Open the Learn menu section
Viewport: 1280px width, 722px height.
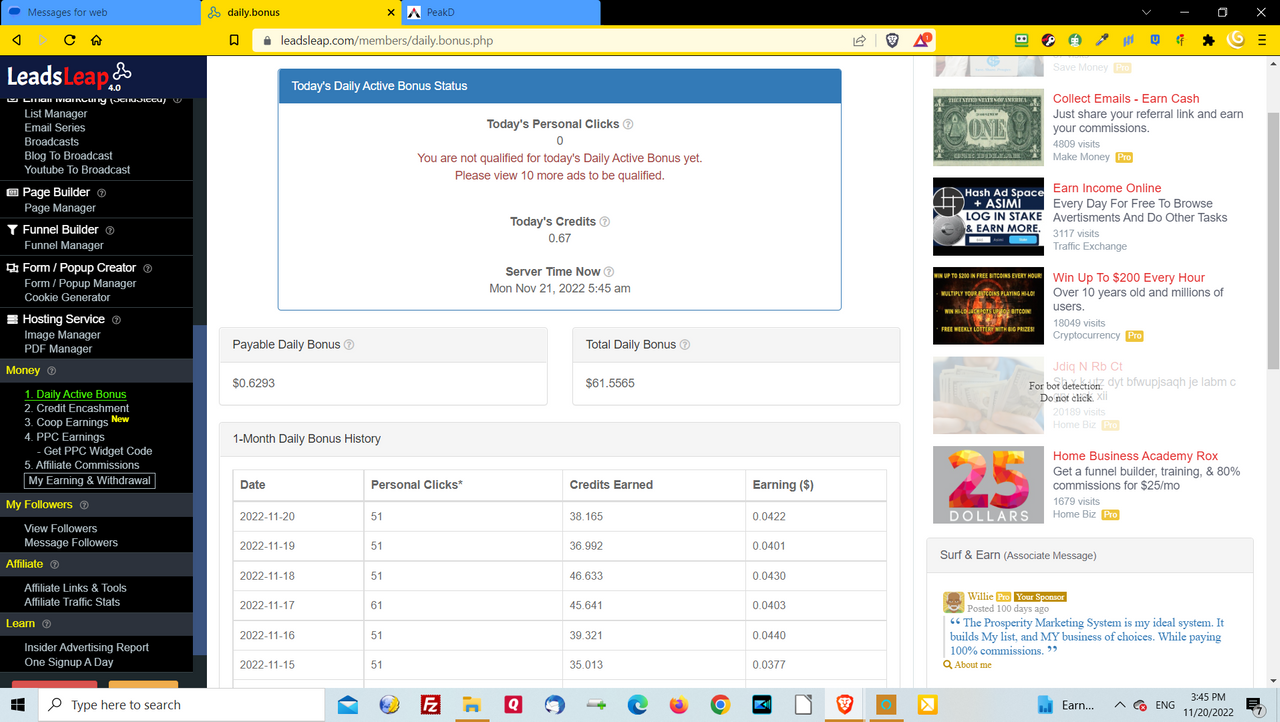(20, 623)
